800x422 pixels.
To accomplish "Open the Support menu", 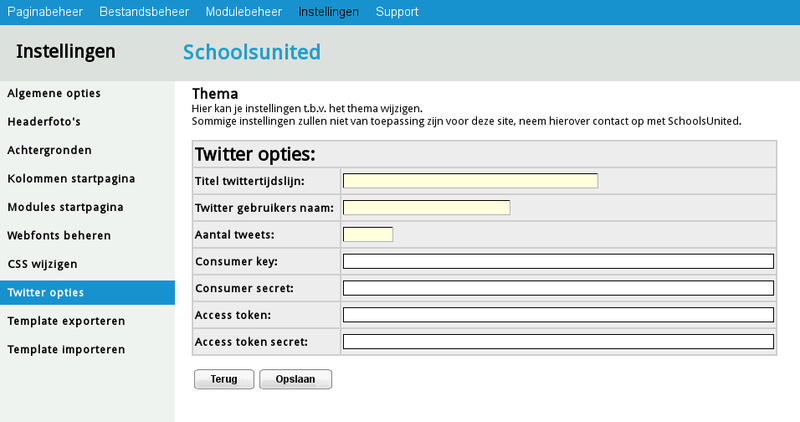I will pyautogui.click(x=397, y=12).
